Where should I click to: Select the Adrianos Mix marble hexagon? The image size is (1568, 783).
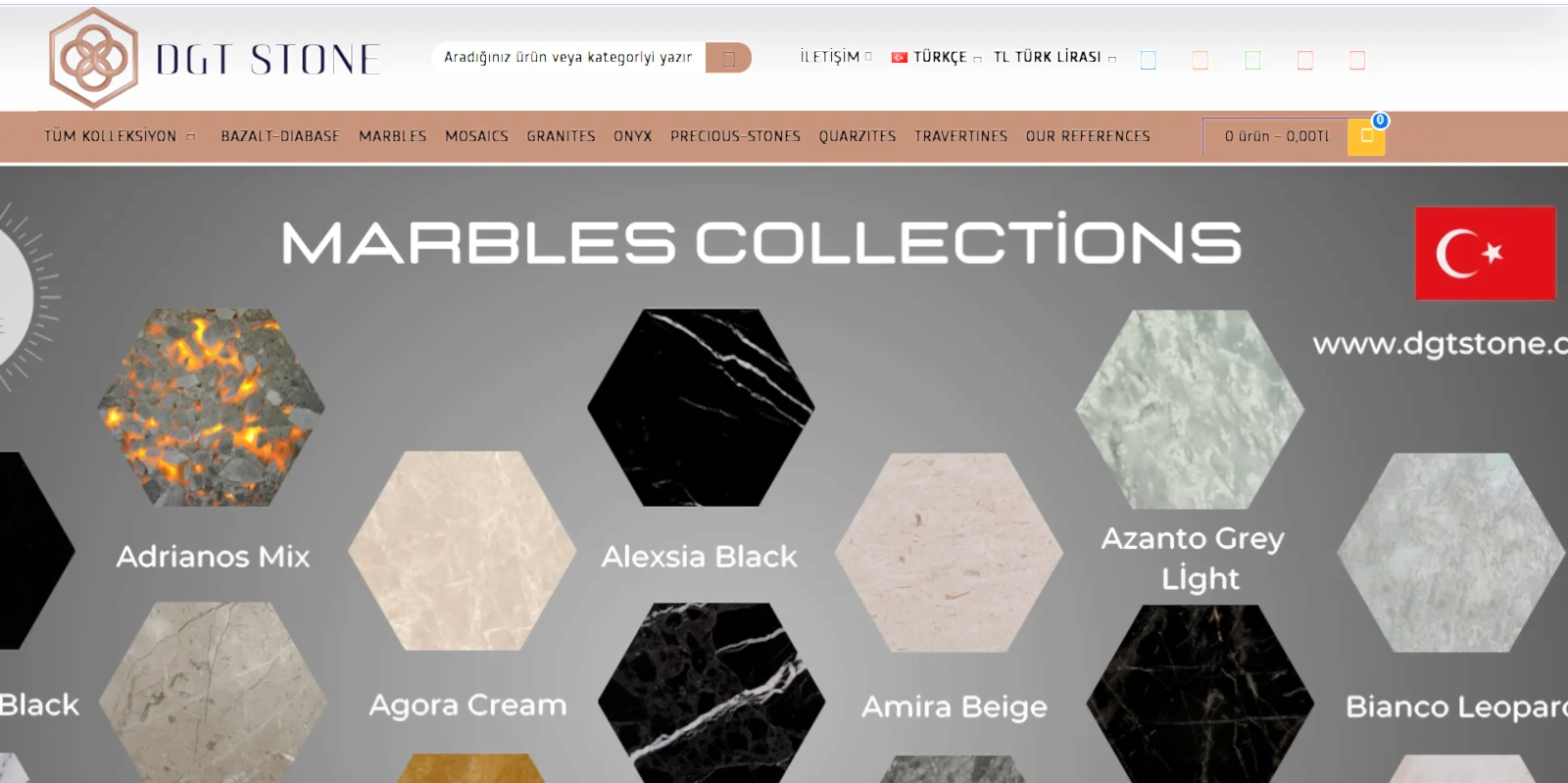(x=212, y=408)
